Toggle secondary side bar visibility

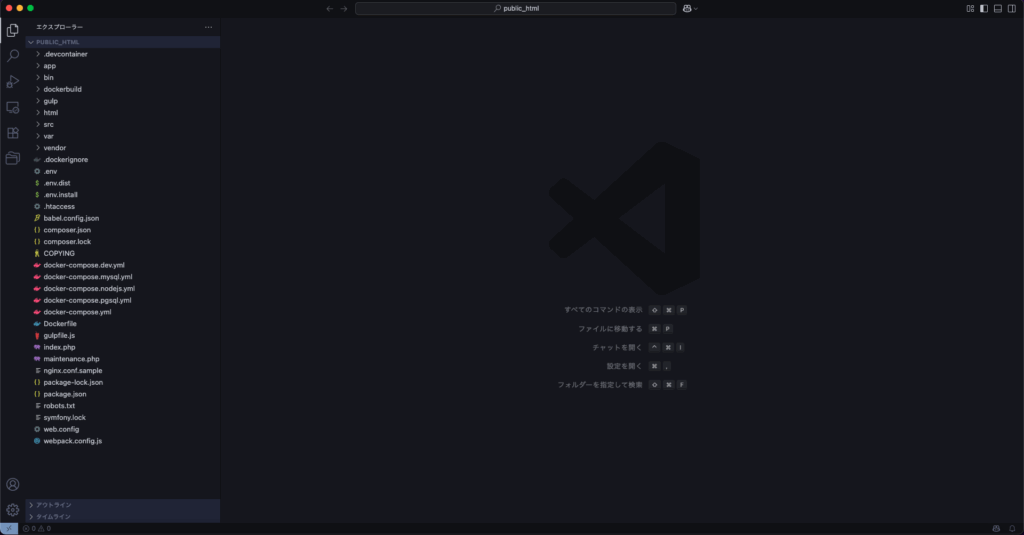1012,8
